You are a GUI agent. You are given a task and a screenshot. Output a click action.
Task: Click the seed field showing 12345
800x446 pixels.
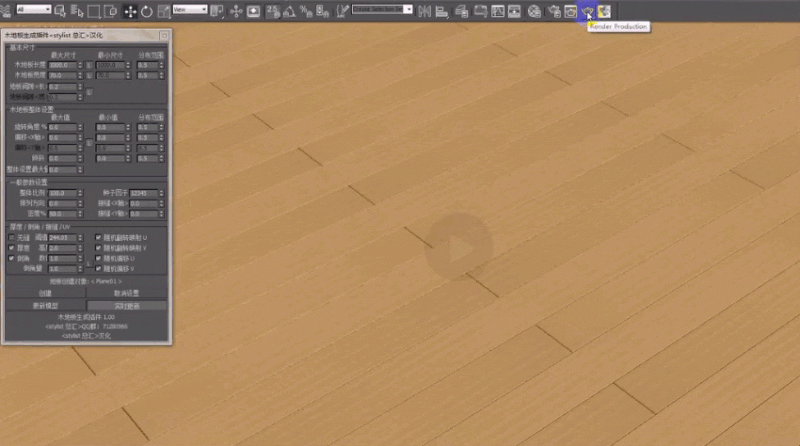(144, 193)
